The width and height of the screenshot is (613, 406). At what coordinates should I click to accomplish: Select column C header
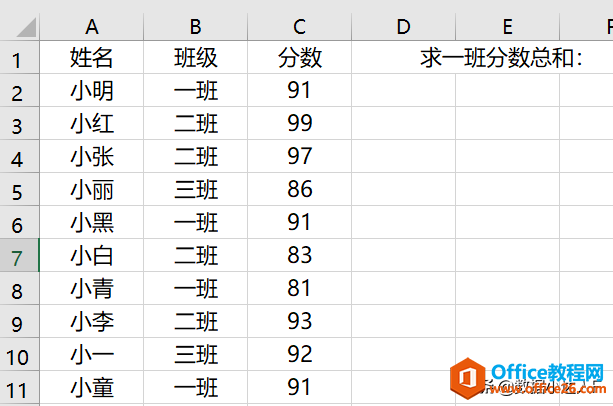pos(299,27)
